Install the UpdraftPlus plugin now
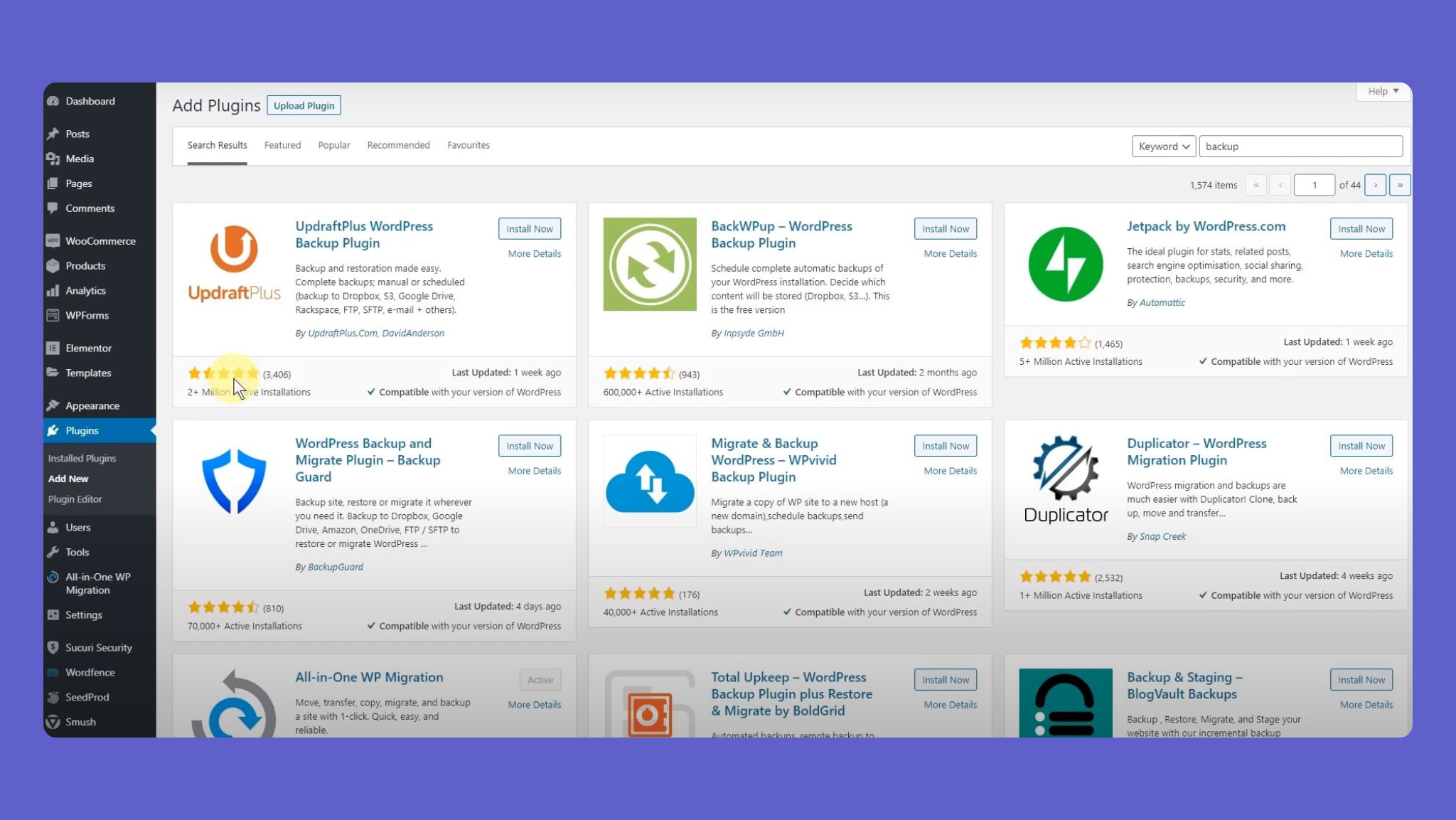The width and height of the screenshot is (1456, 820). (530, 229)
